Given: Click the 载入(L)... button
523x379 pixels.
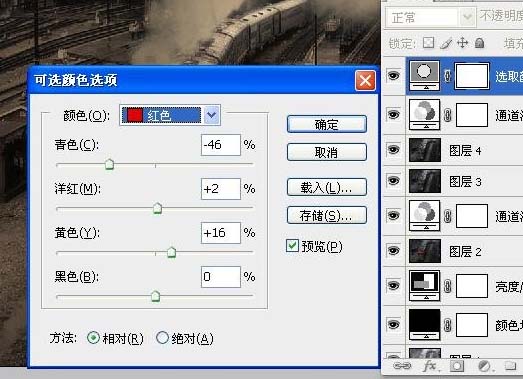Looking at the screenshot, I should coord(327,187).
